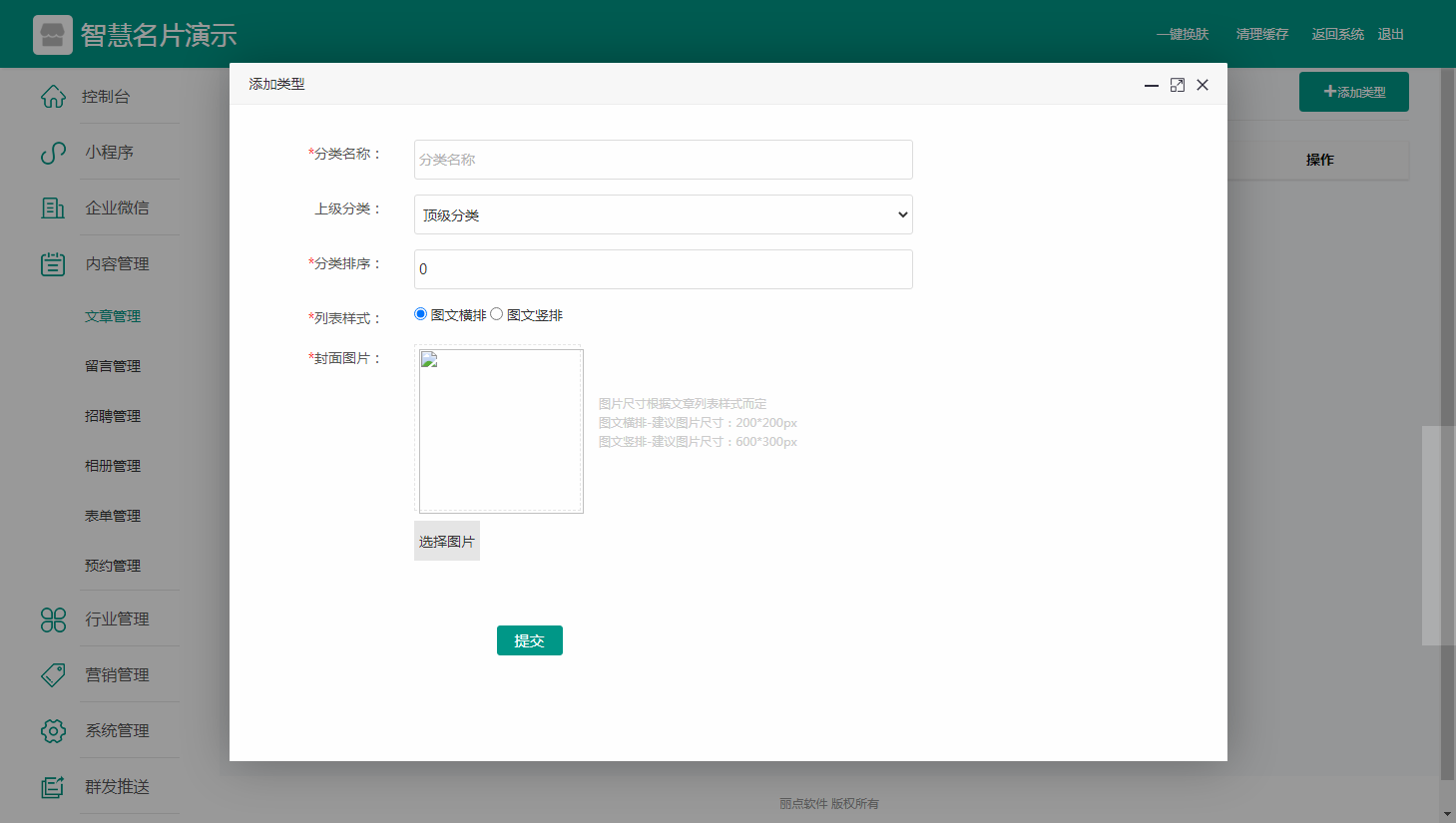The width and height of the screenshot is (1456, 823).
Task: Click the 提交 button
Action: coord(530,640)
